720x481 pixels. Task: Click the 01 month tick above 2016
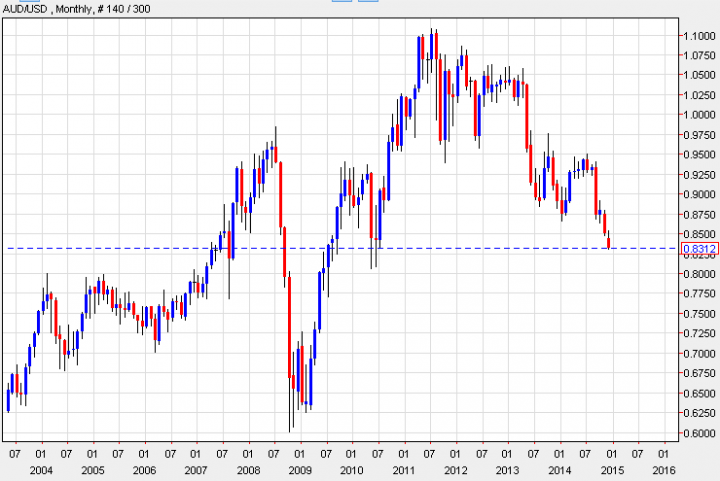point(664,454)
